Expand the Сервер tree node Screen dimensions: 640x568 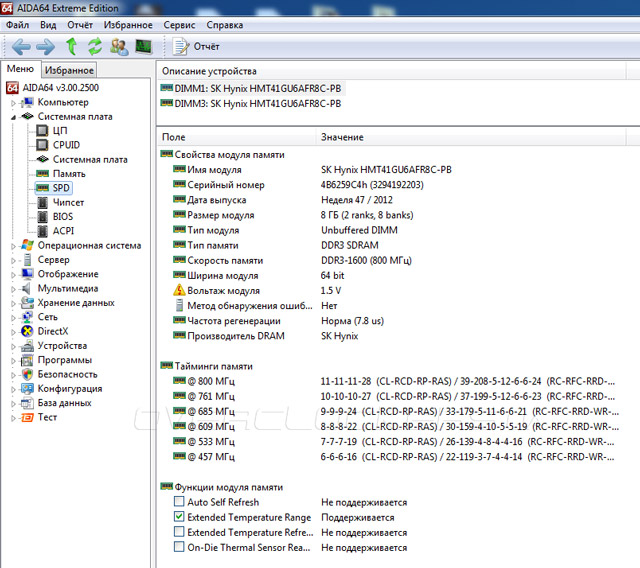click(13, 260)
